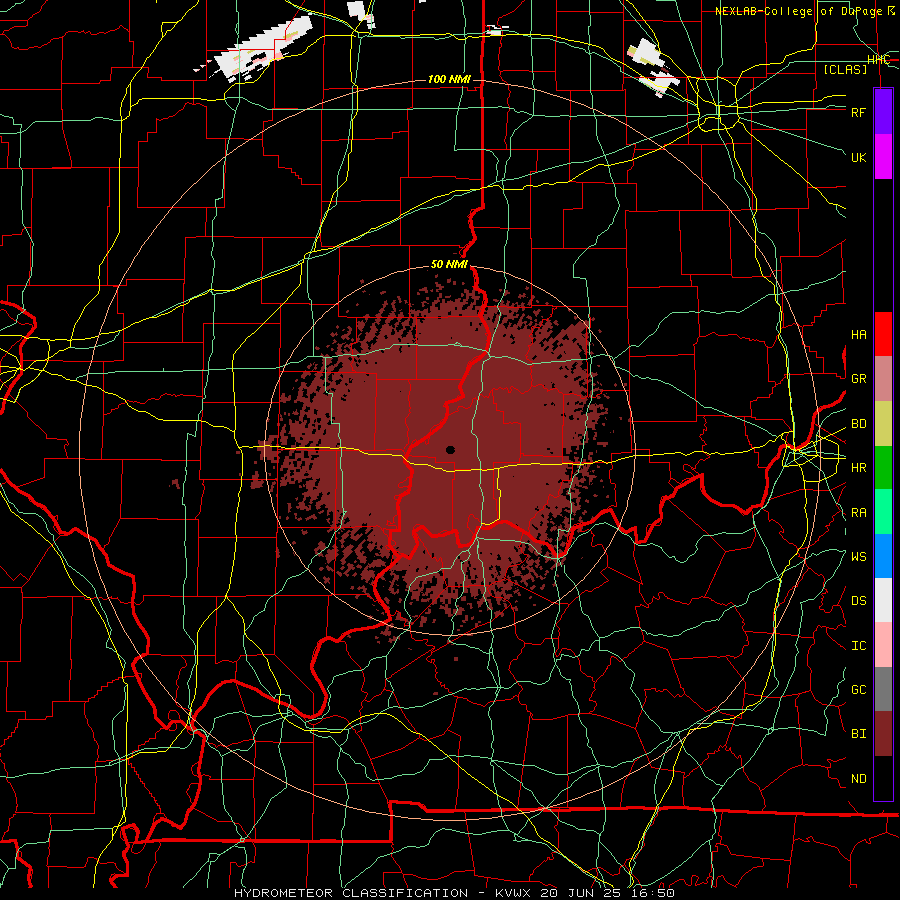Click the yellow BD legend swatch

pos(883,423)
